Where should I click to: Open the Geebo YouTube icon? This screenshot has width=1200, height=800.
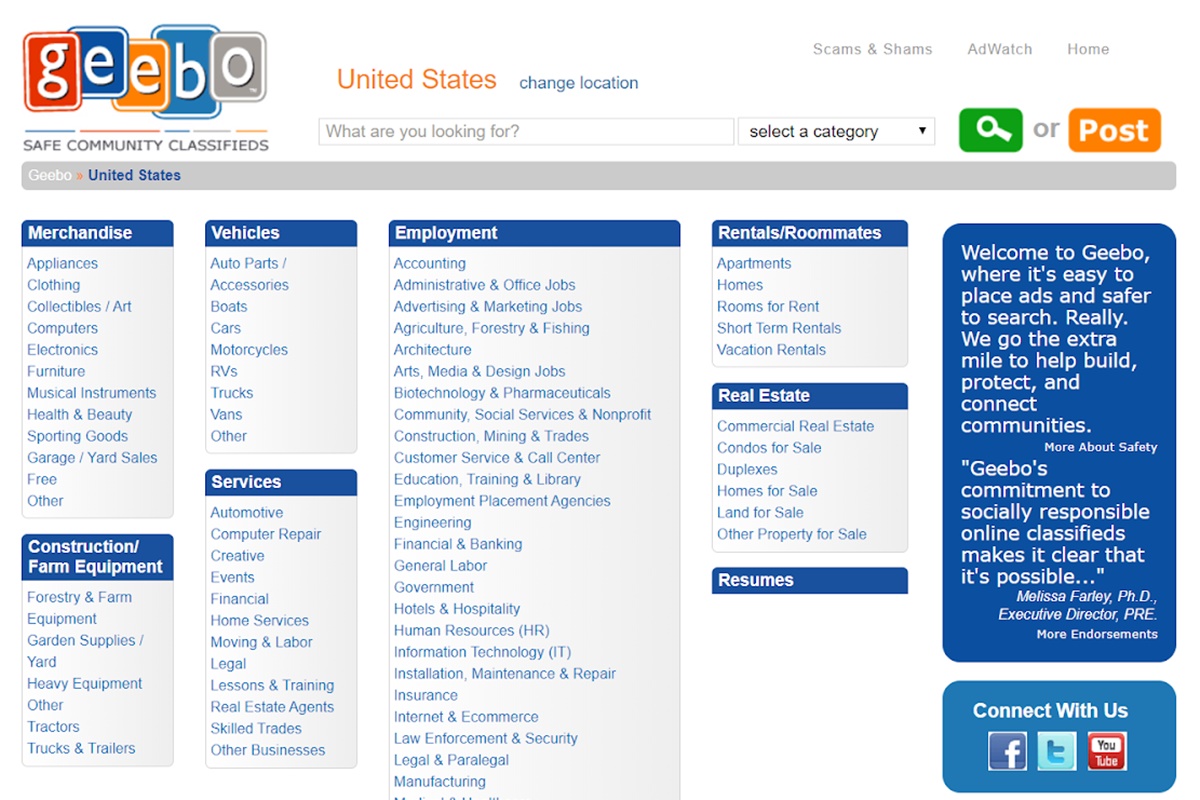[1106, 751]
